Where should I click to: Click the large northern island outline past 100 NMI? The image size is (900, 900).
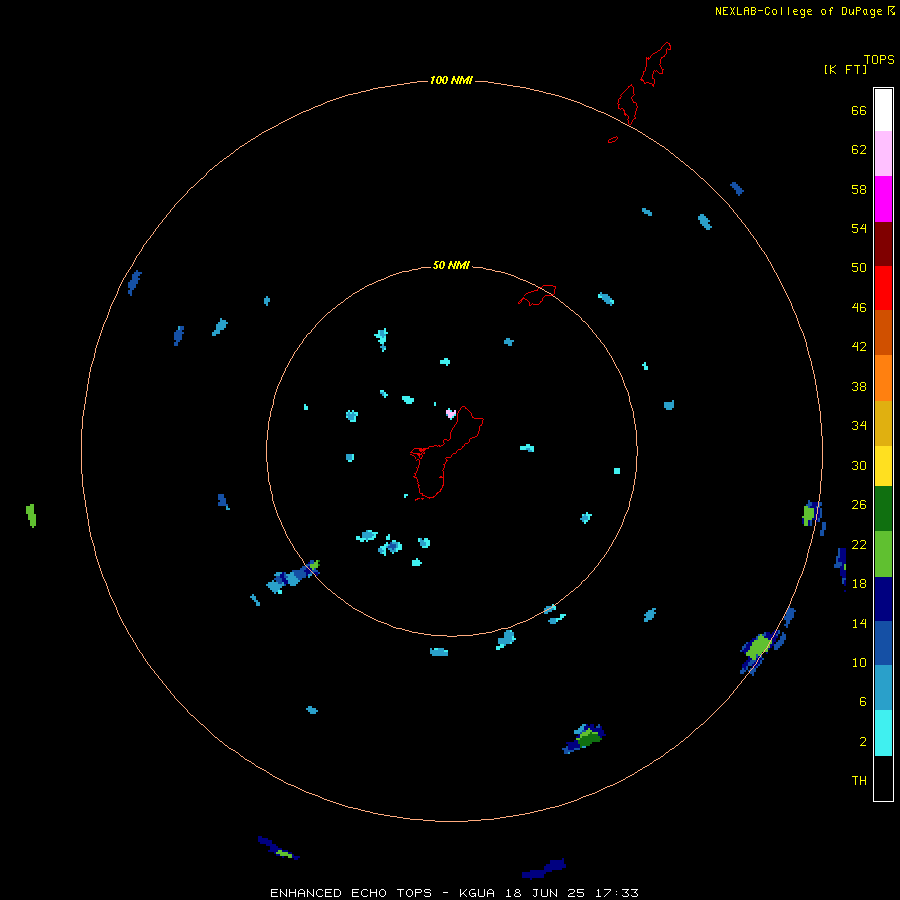click(655, 64)
